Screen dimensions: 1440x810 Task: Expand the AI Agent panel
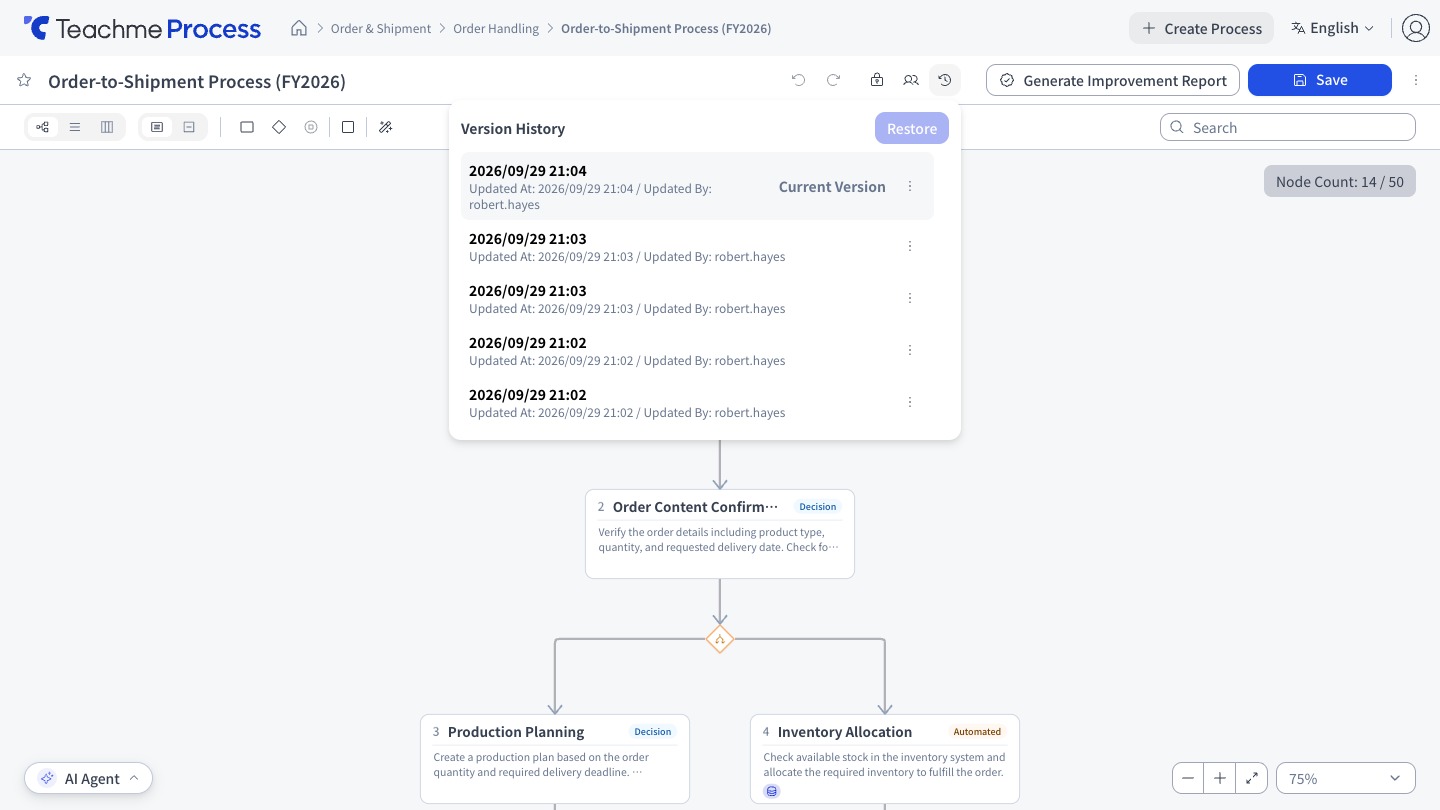click(88, 778)
